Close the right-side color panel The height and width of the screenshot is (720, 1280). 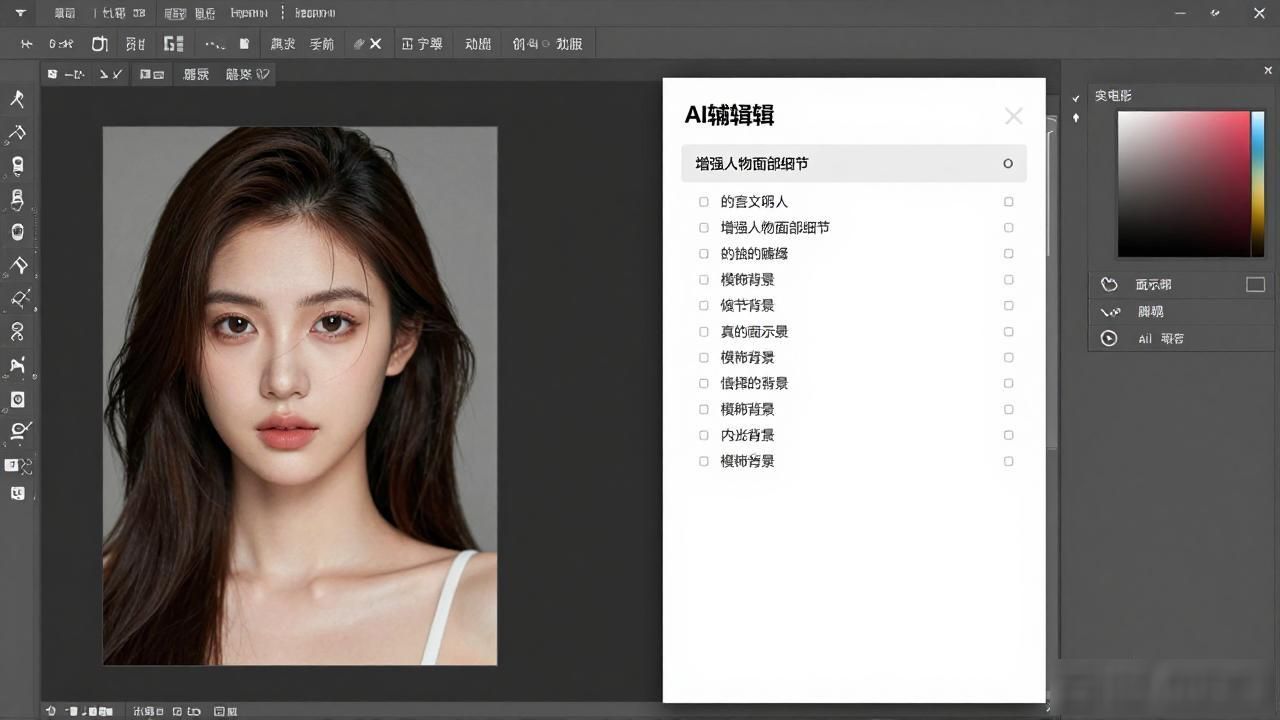(1268, 71)
